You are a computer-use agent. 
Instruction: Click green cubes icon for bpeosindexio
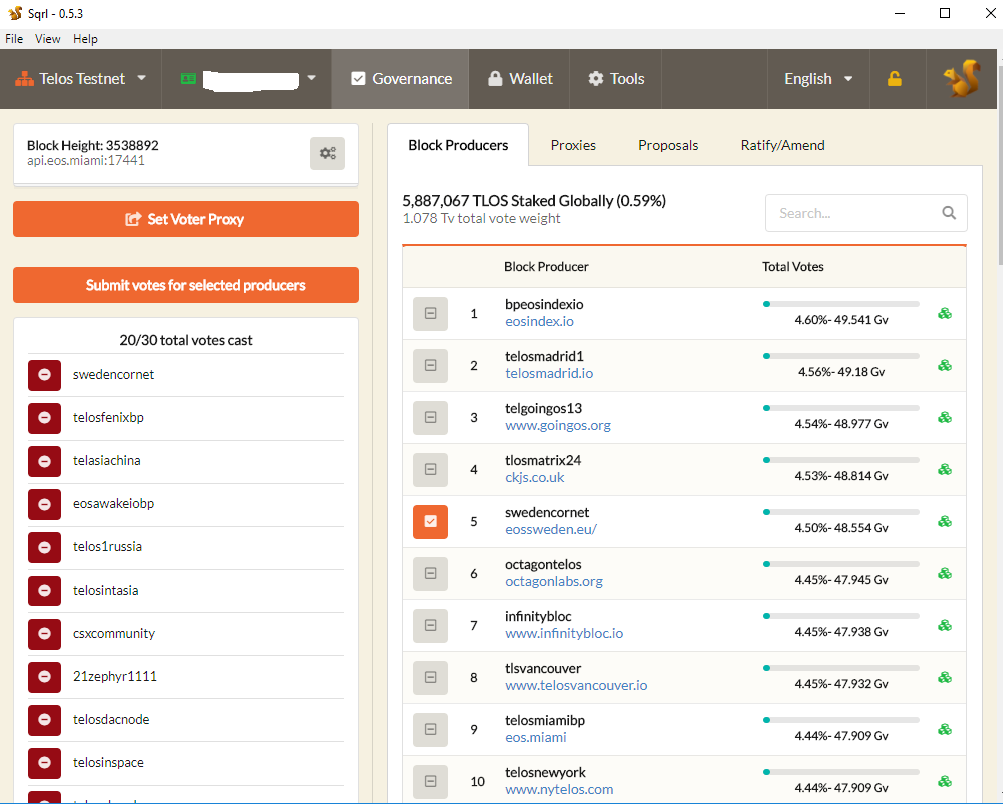(x=945, y=313)
